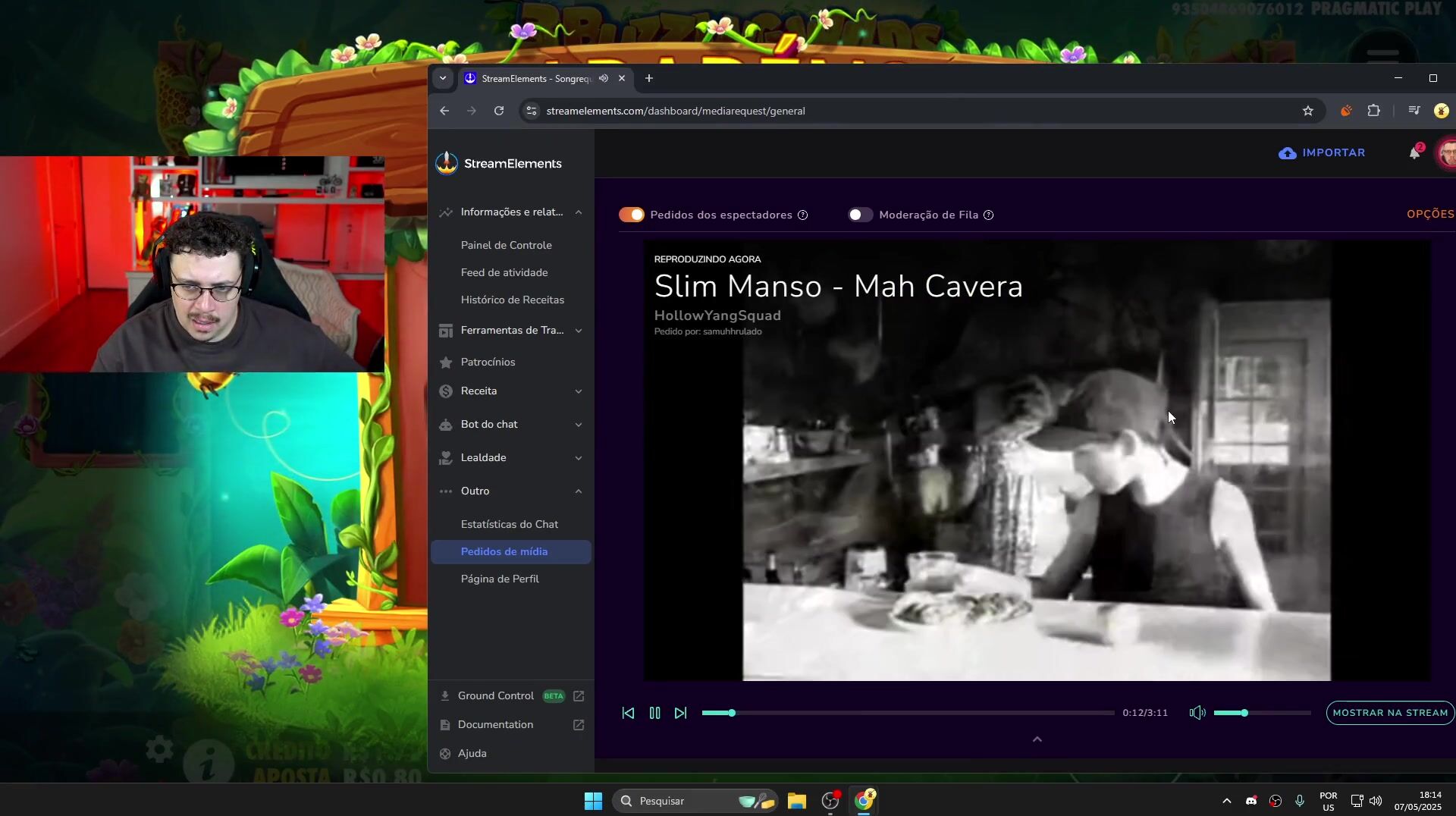Viewport: 1456px width, 816px height.
Task: Open Página de Perfil
Action: coord(500,579)
